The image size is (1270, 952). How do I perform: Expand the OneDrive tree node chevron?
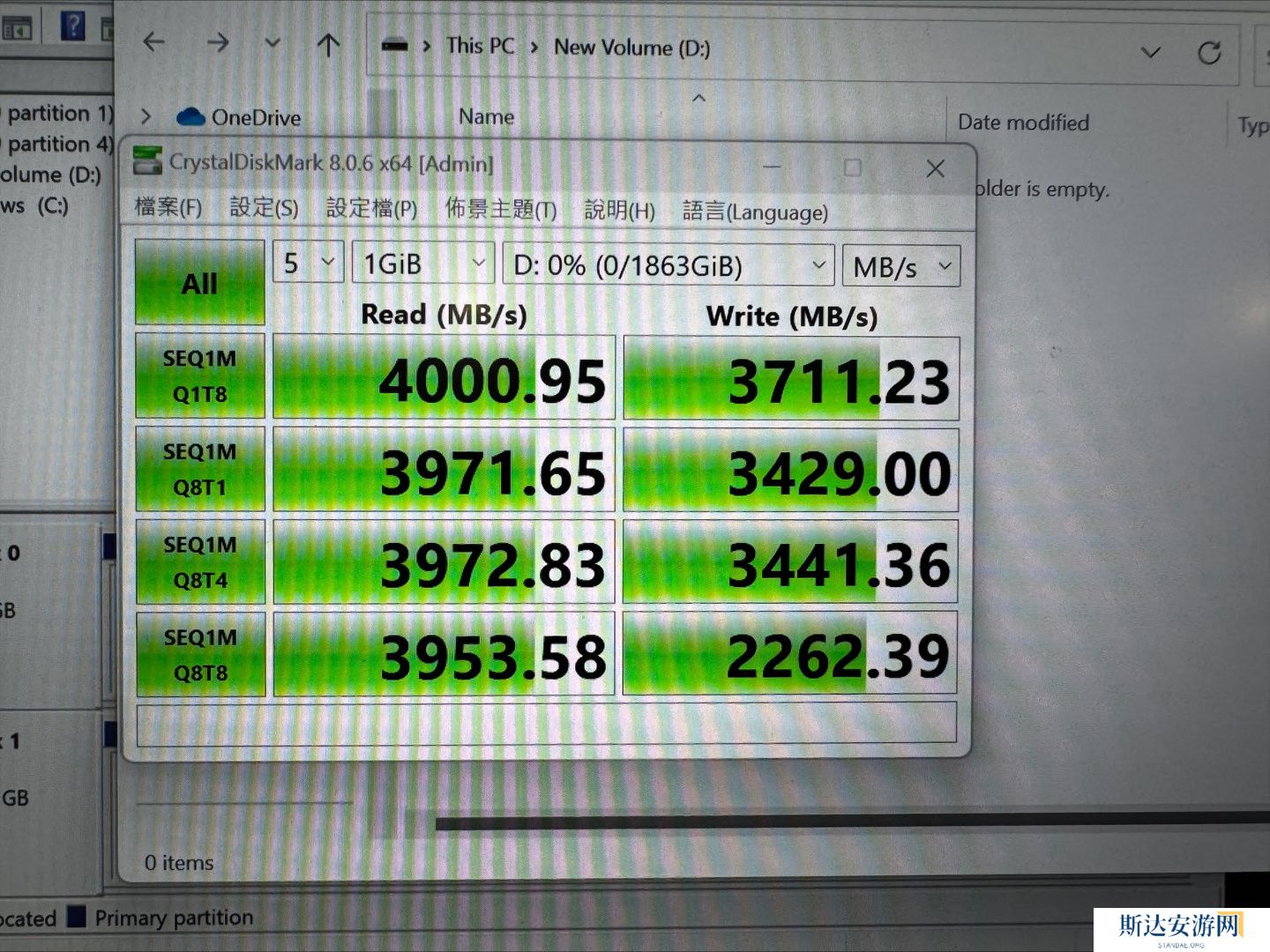pos(146,116)
